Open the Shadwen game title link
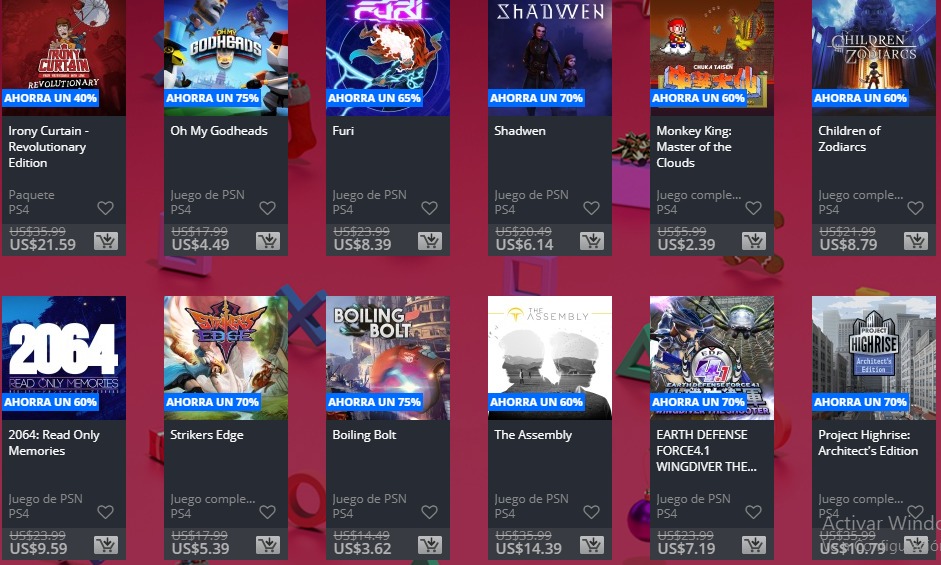Screen dimensions: 941x565 click(x=520, y=130)
